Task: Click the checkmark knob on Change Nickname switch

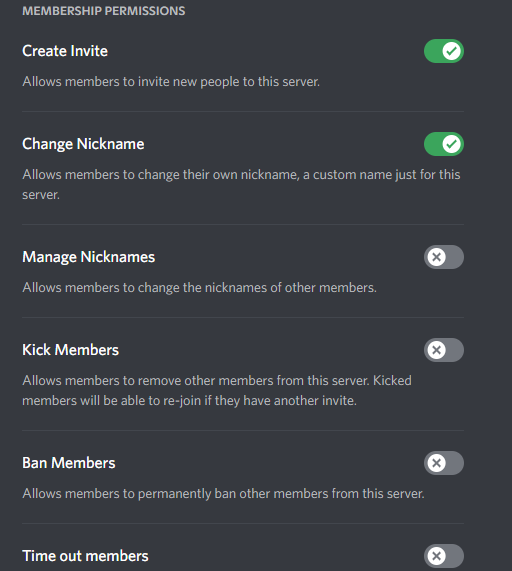Action: pyautogui.click(x=452, y=144)
